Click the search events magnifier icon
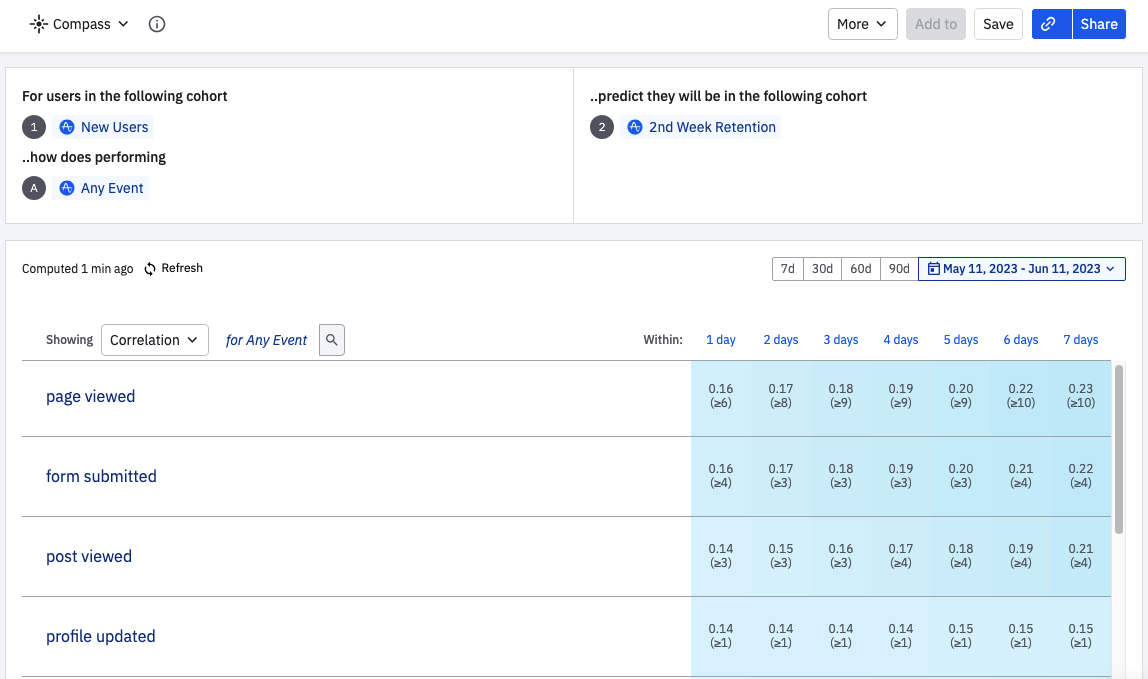1148x679 pixels. pyautogui.click(x=332, y=340)
